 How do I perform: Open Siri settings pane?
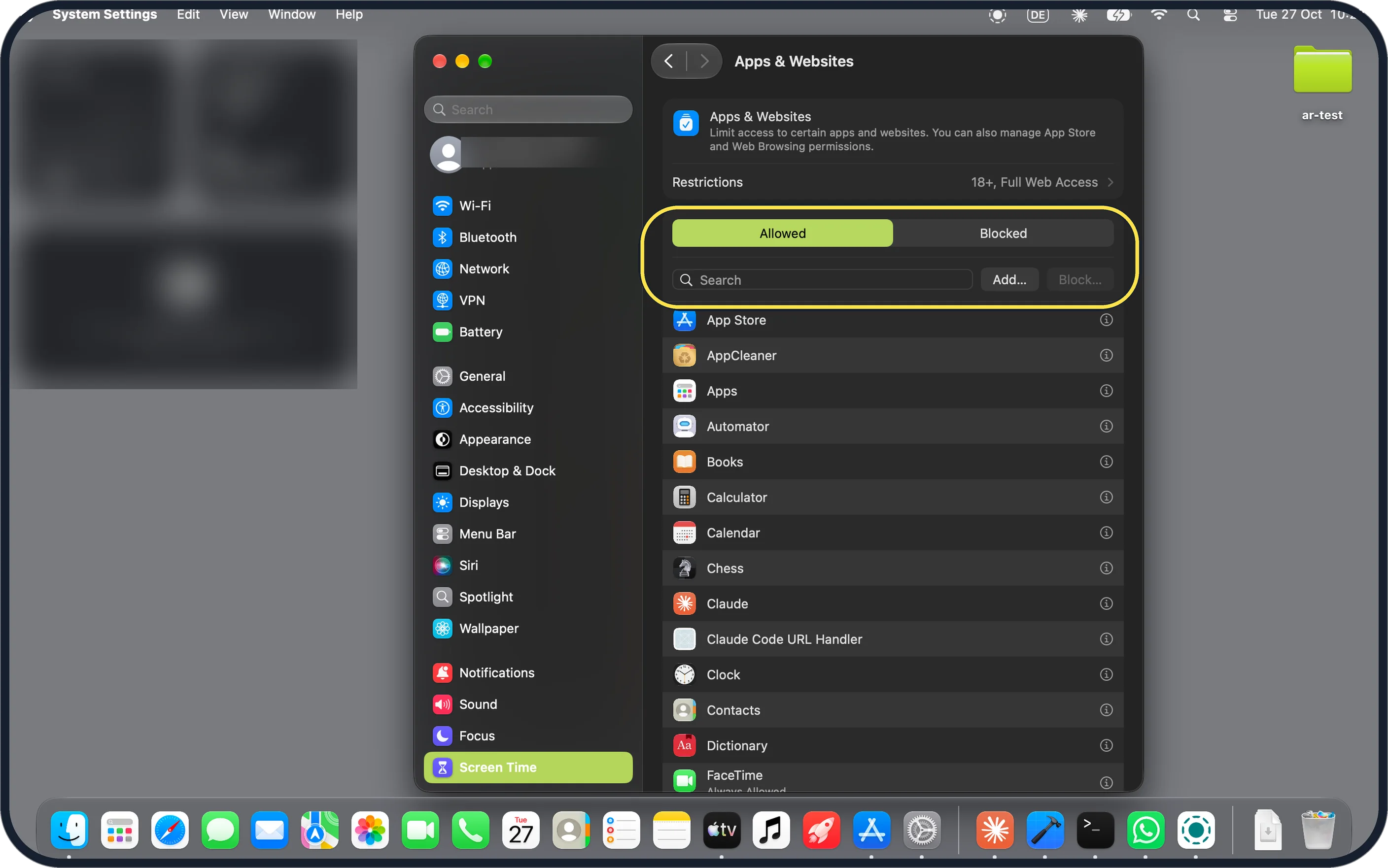click(x=528, y=566)
